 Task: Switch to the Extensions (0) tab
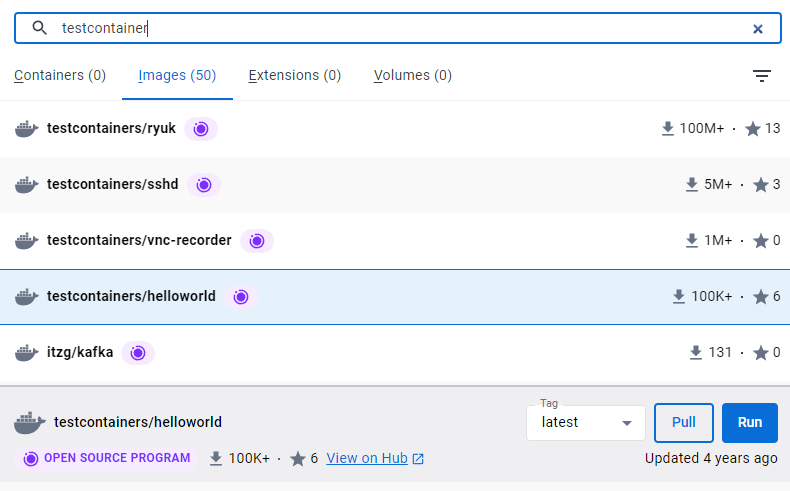click(295, 75)
